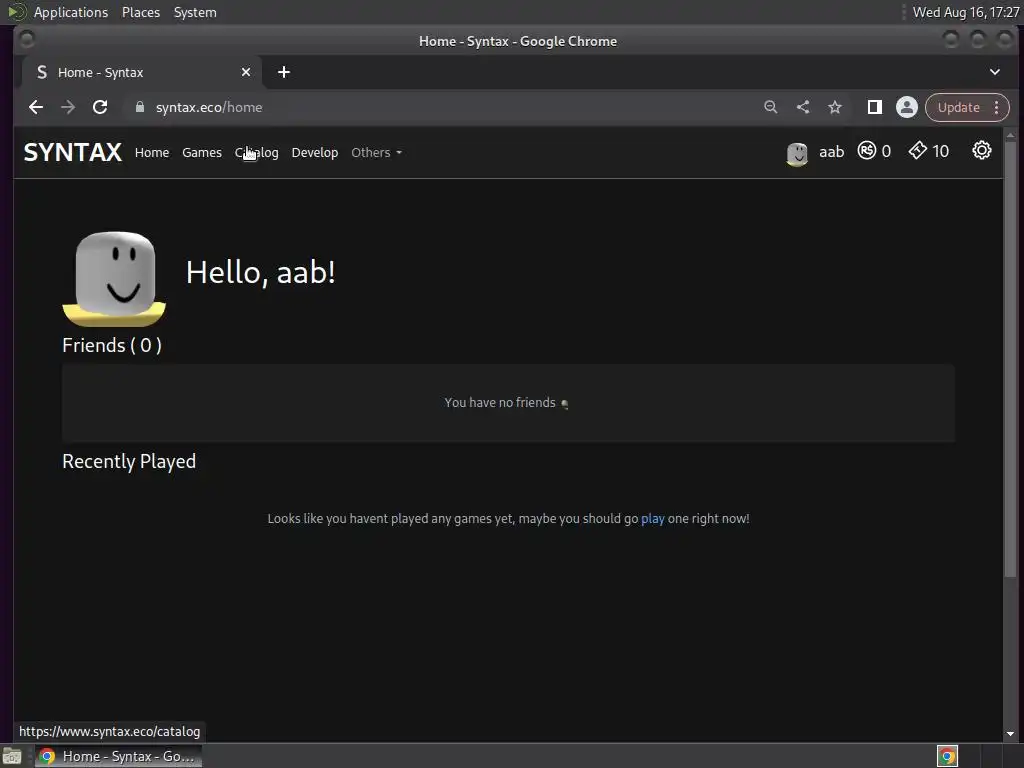Close the Home - Syntax tab
Image resolution: width=1024 pixels, height=768 pixels.
point(246,72)
